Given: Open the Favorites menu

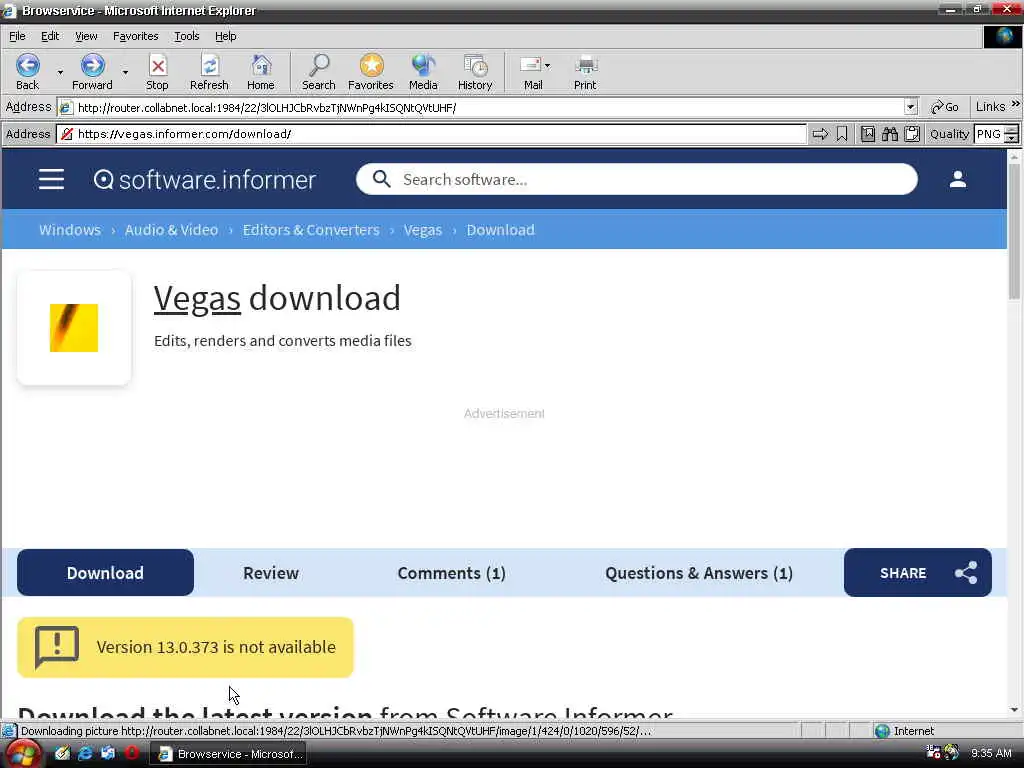Looking at the screenshot, I should [135, 36].
